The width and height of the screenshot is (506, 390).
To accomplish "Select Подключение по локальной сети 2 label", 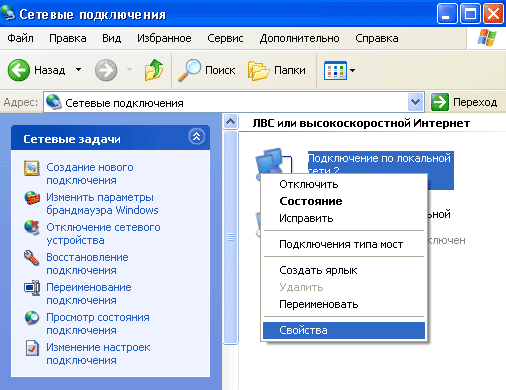I will pos(379,164).
